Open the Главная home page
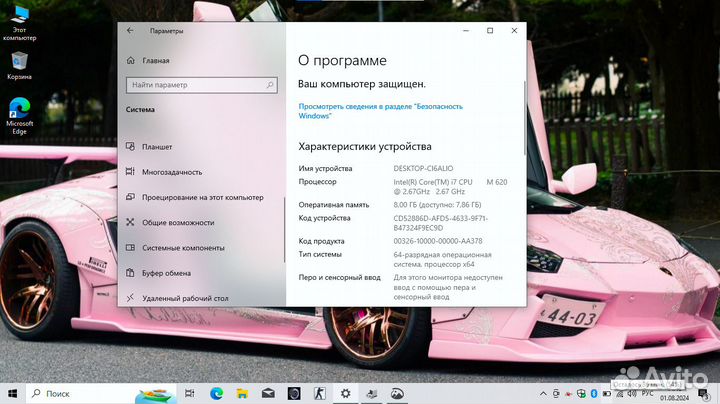The width and height of the screenshot is (720, 404). click(x=156, y=61)
